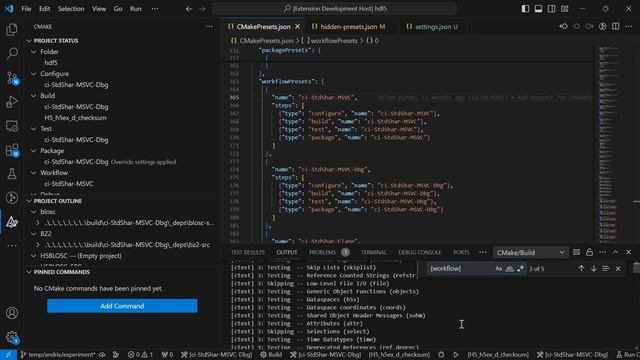Toggle Match Case in output find
640x360 pixels.
[x=498, y=269]
